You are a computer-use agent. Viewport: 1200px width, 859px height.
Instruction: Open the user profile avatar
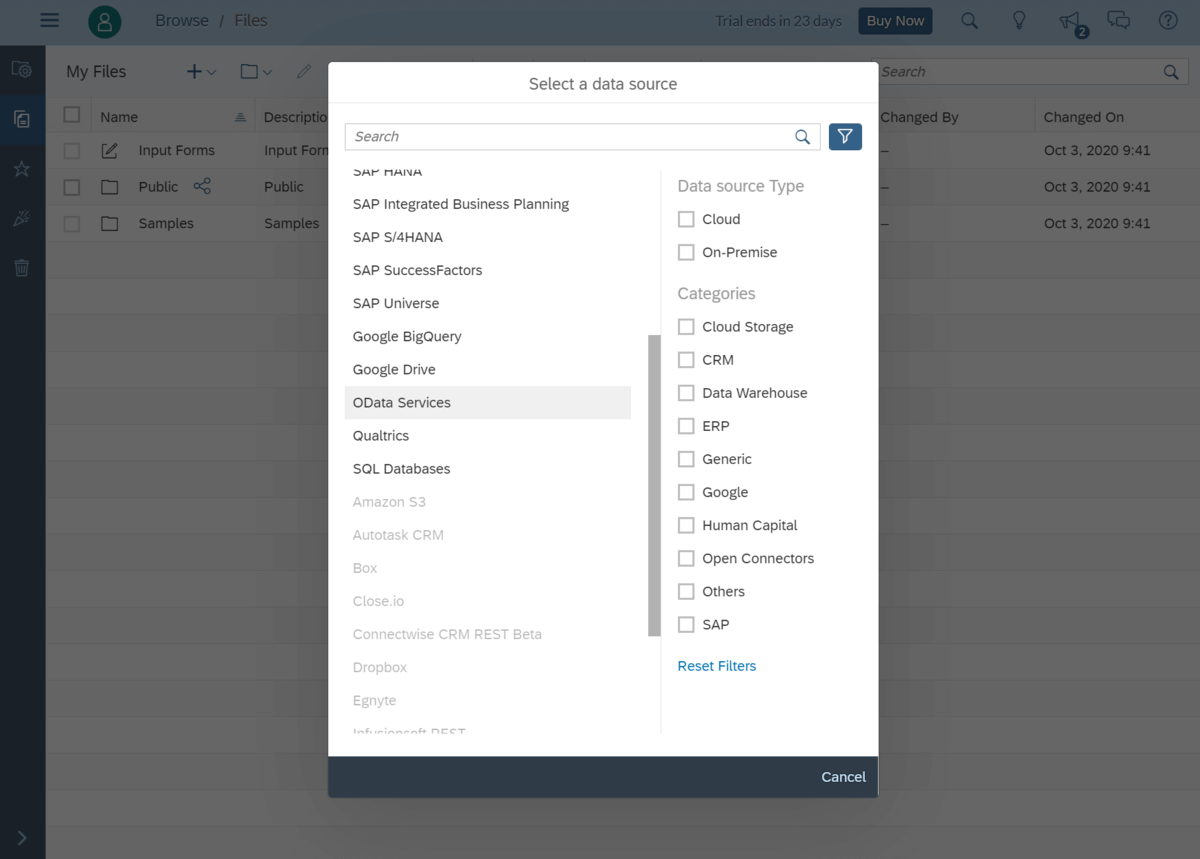click(105, 20)
